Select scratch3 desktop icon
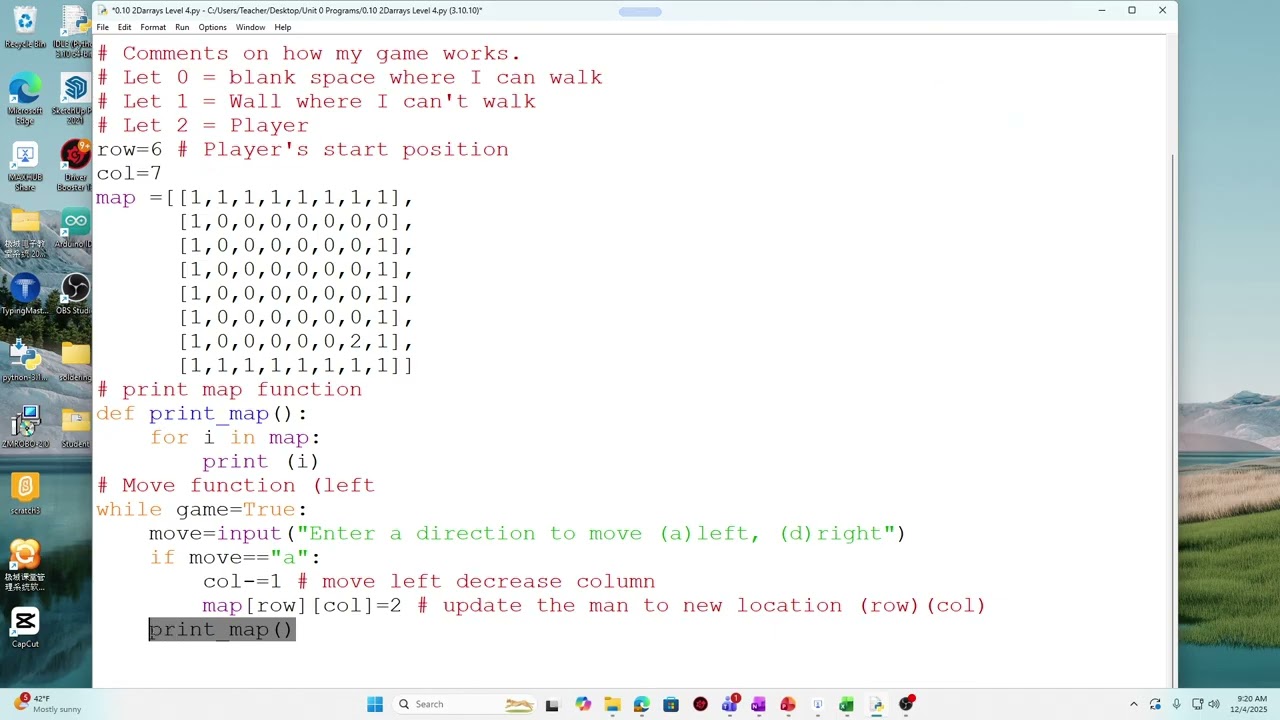The height and width of the screenshot is (720, 1280). pos(25,494)
